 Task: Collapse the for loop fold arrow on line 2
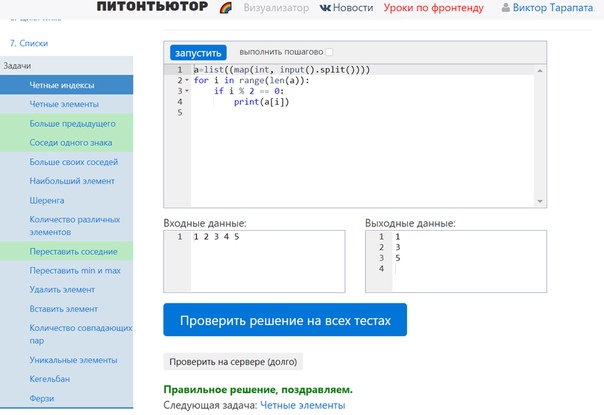187,80
